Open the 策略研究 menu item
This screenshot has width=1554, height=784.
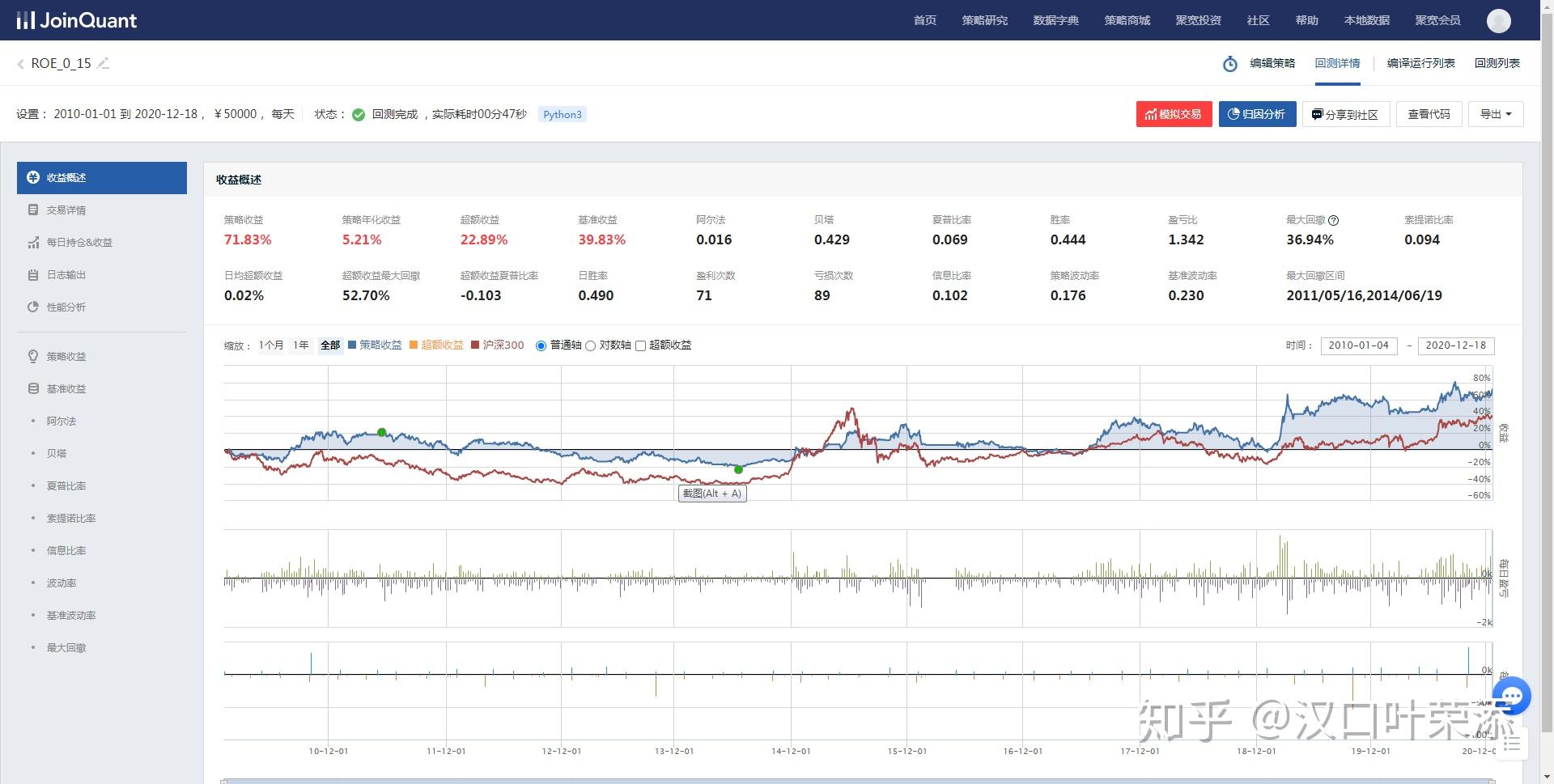coord(984,20)
